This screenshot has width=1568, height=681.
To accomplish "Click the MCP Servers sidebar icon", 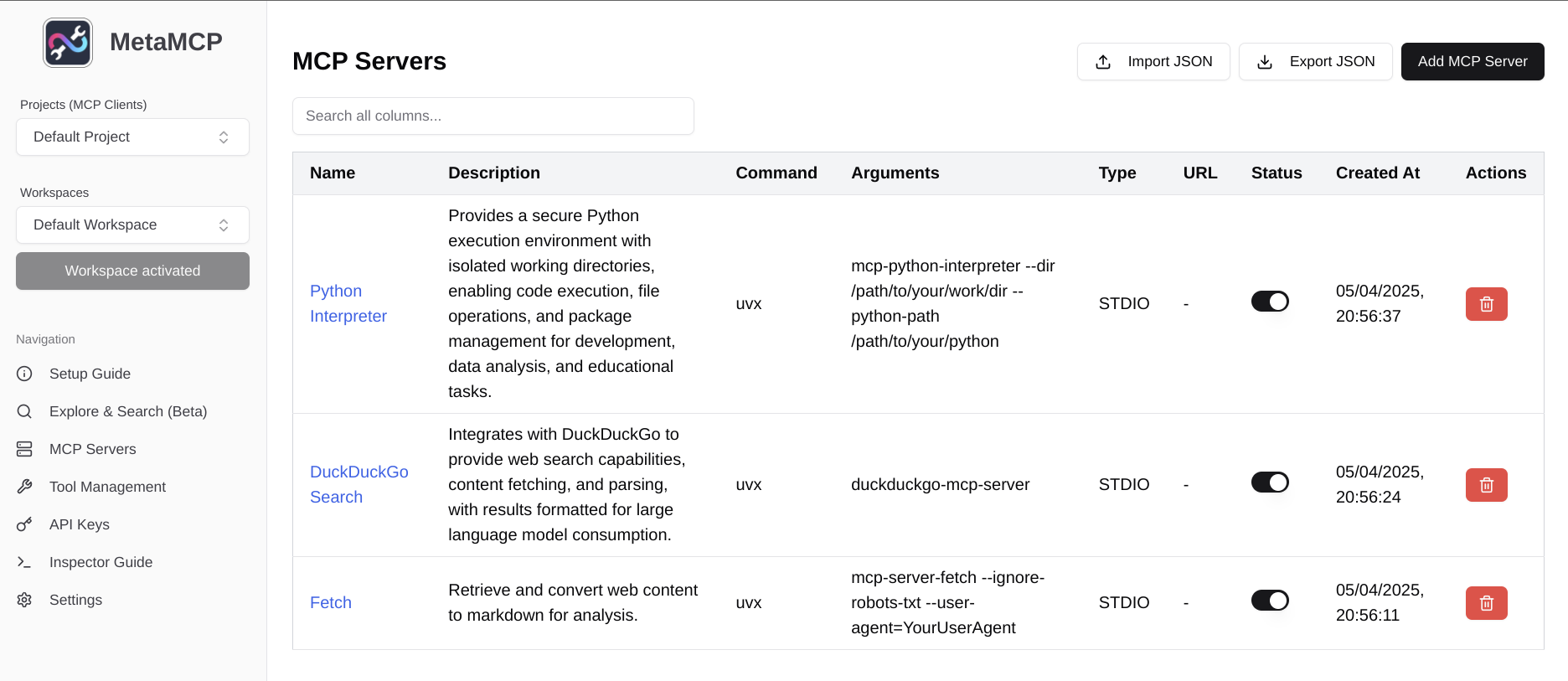I will point(24,449).
